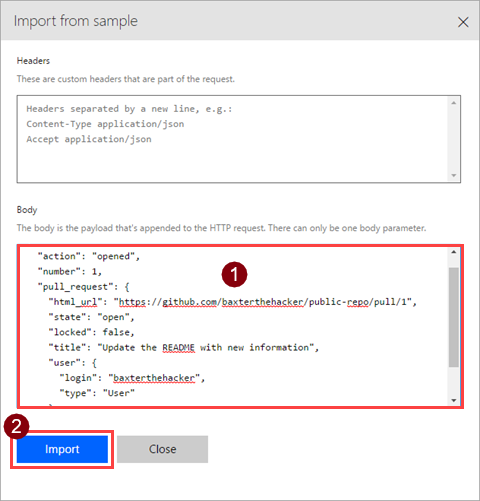This screenshot has height=501, width=480.
Task: Click the blue Import button
Action: point(62,449)
